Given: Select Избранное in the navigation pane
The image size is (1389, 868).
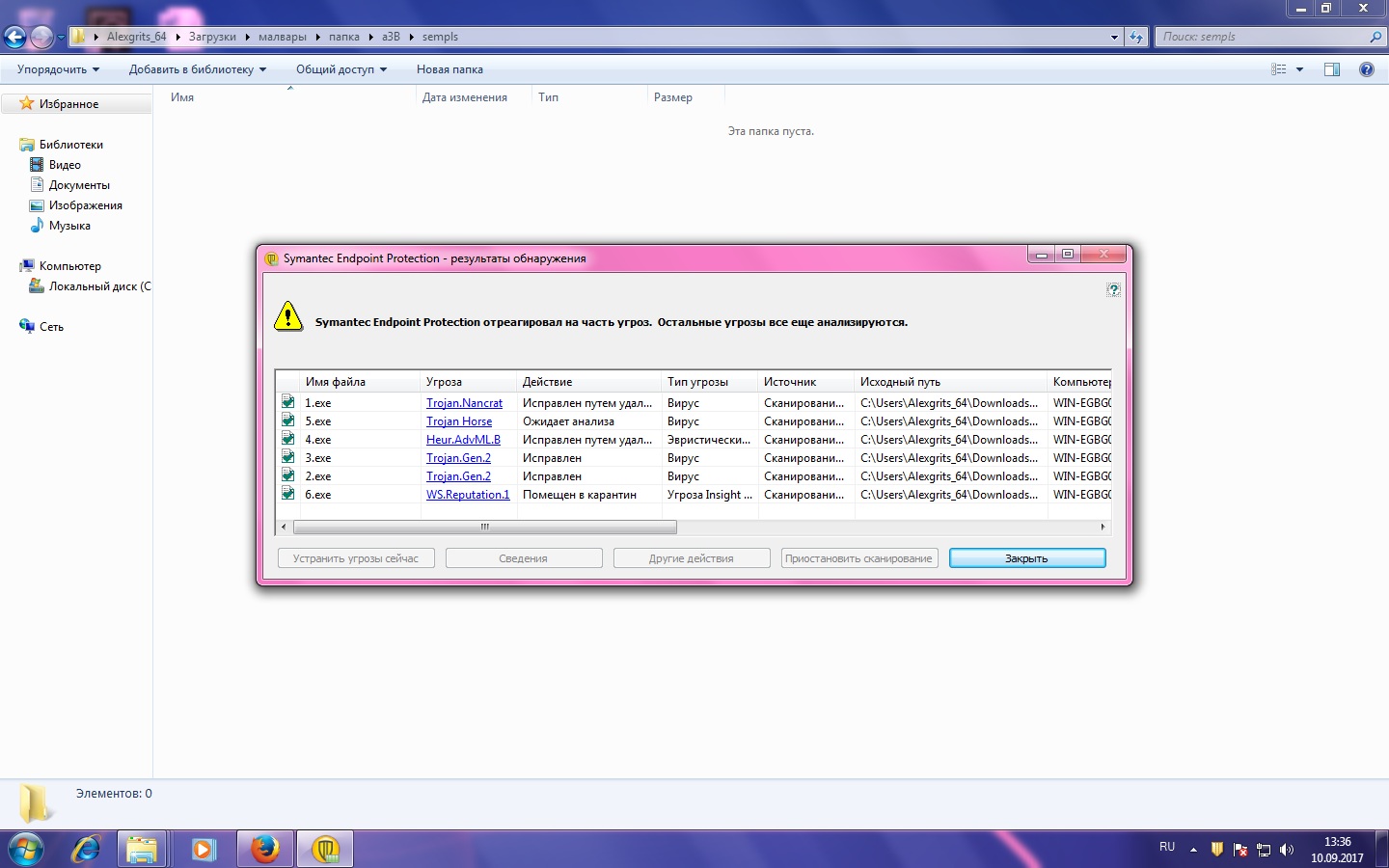Looking at the screenshot, I should pyautogui.click(x=68, y=104).
